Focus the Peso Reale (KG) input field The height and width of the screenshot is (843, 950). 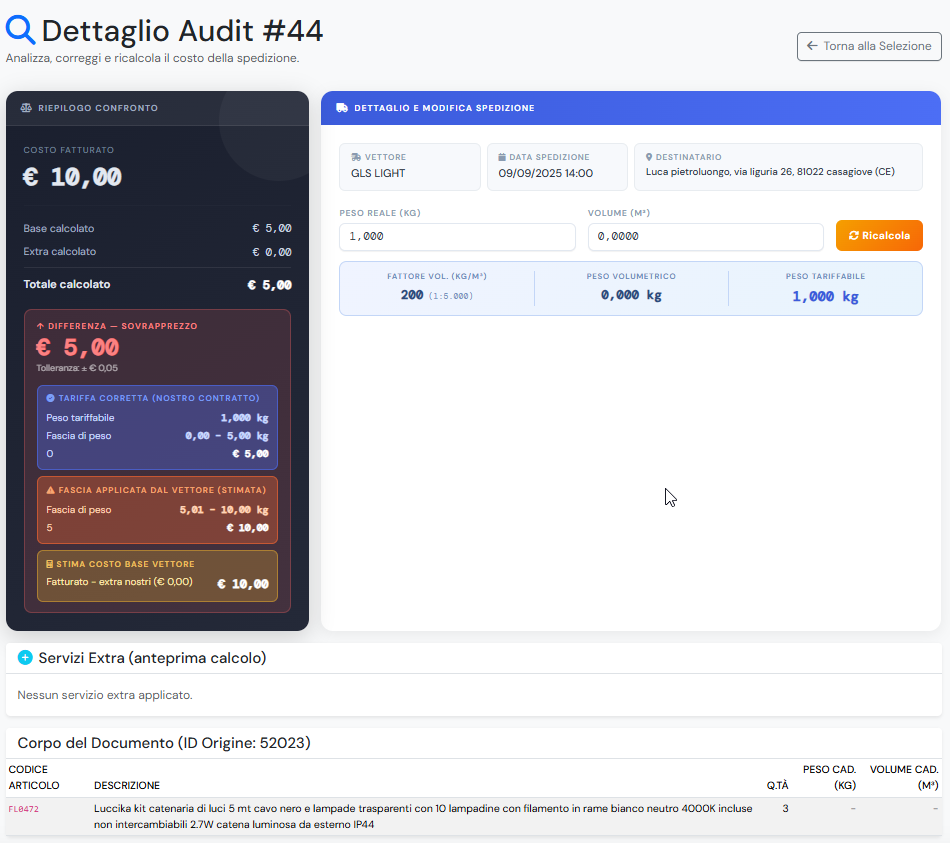click(457, 237)
